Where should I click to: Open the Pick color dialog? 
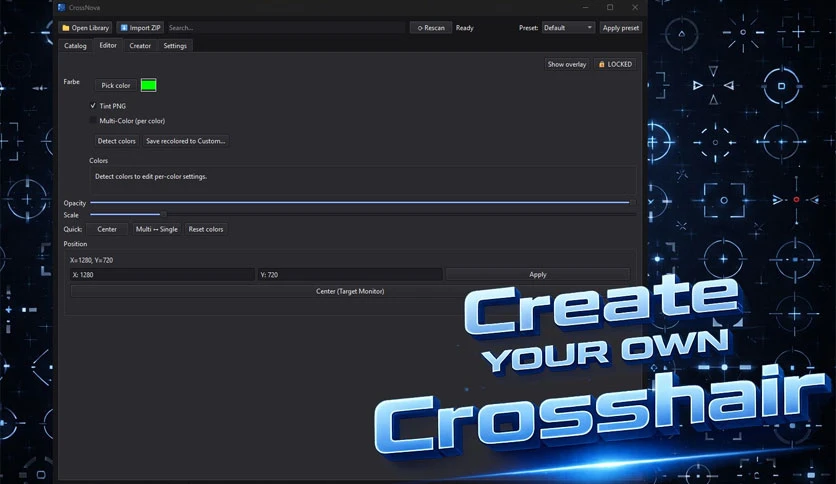pyautogui.click(x=116, y=85)
